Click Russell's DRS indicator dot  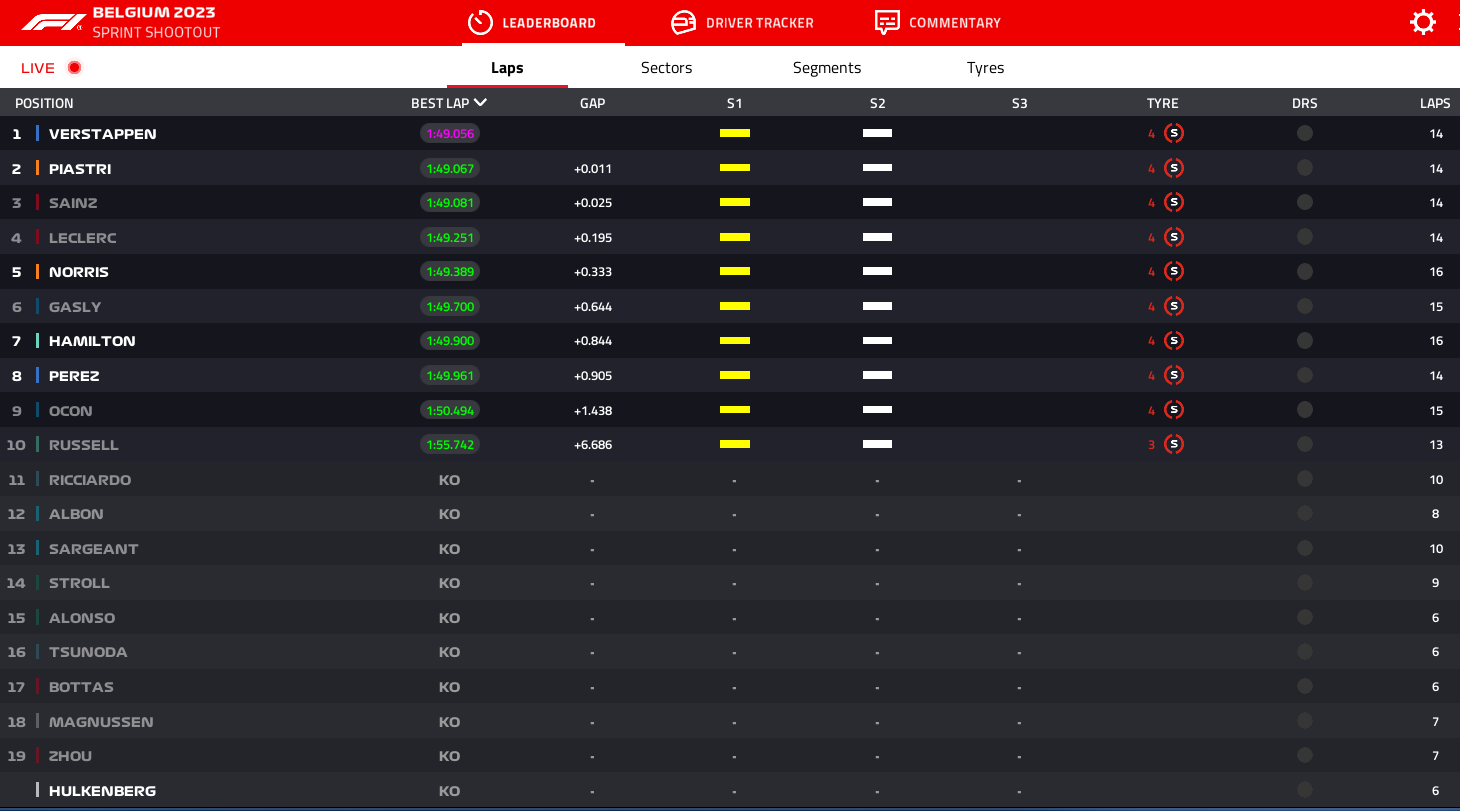pos(1305,444)
